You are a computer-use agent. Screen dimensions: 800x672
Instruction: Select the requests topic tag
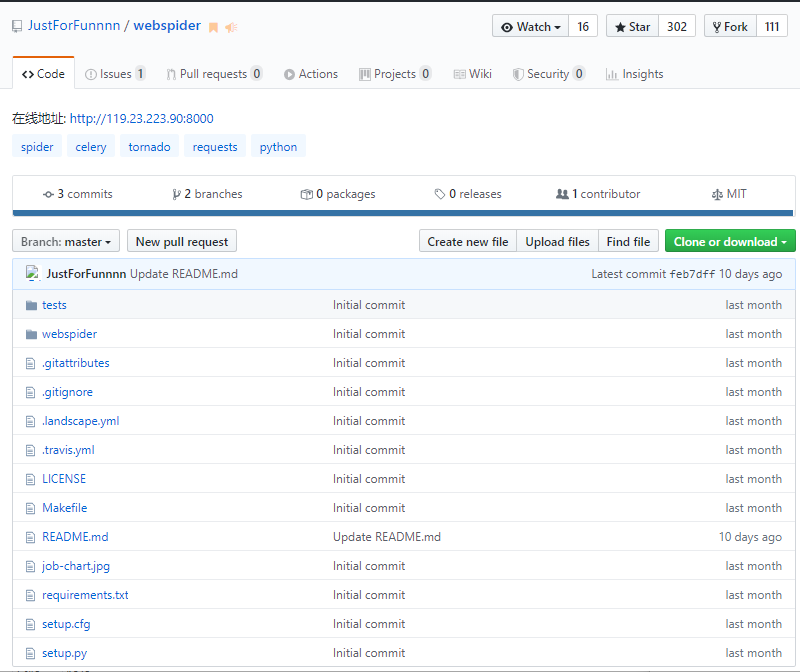[215, 147]
